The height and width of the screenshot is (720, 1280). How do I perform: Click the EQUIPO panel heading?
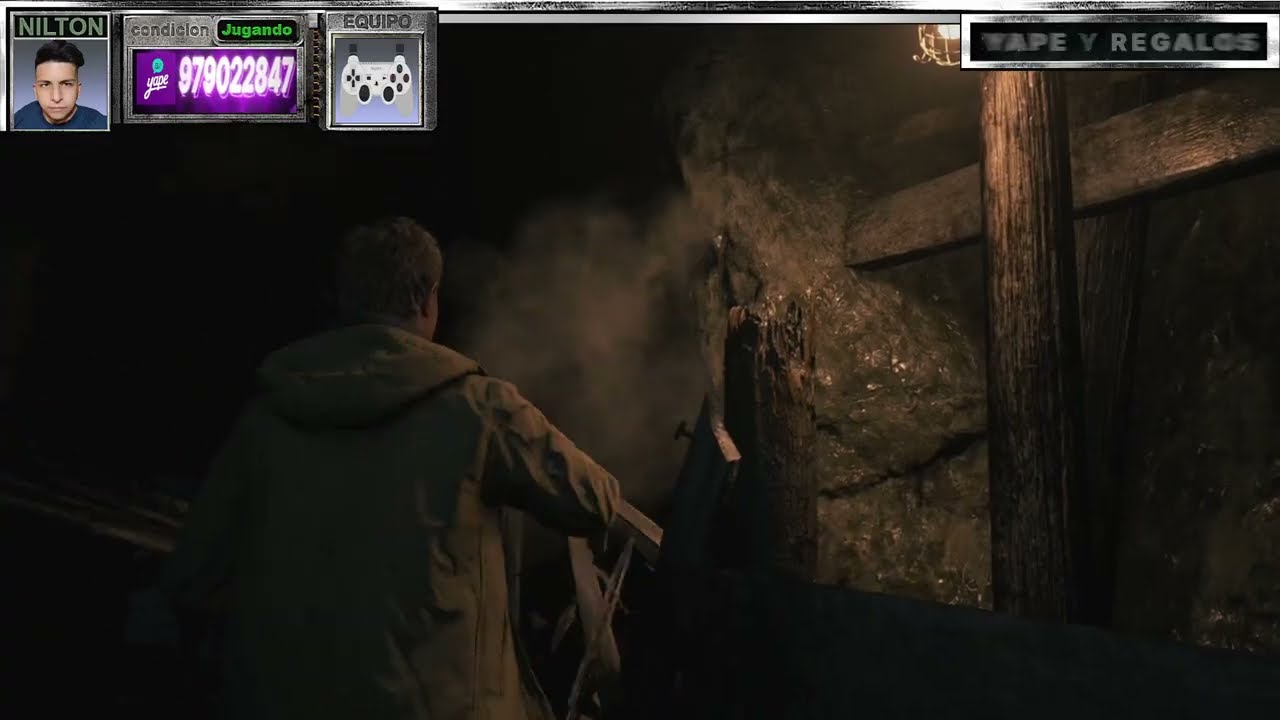378,22
